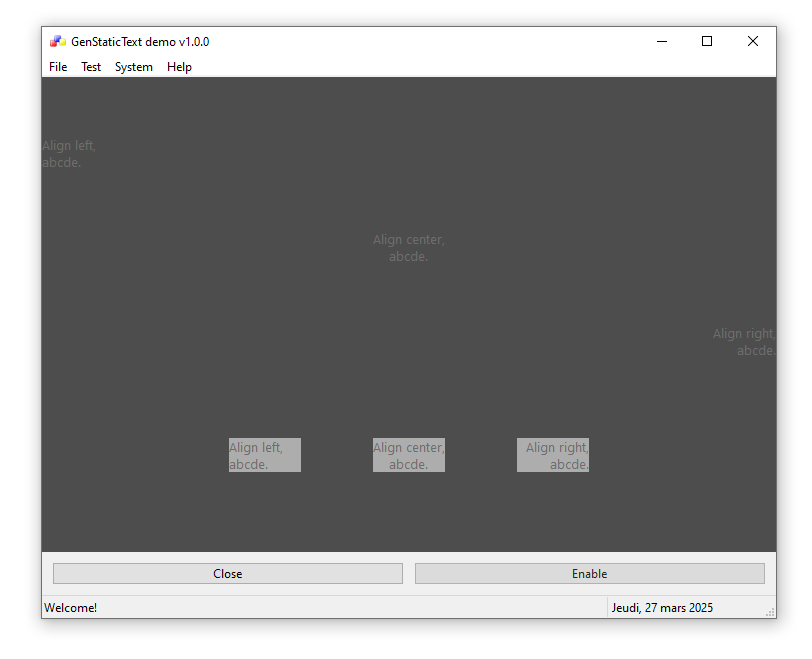Click the "GenStaticText demo v1.0.0" window title
The image size is (812, 659).
click(140, 42)
